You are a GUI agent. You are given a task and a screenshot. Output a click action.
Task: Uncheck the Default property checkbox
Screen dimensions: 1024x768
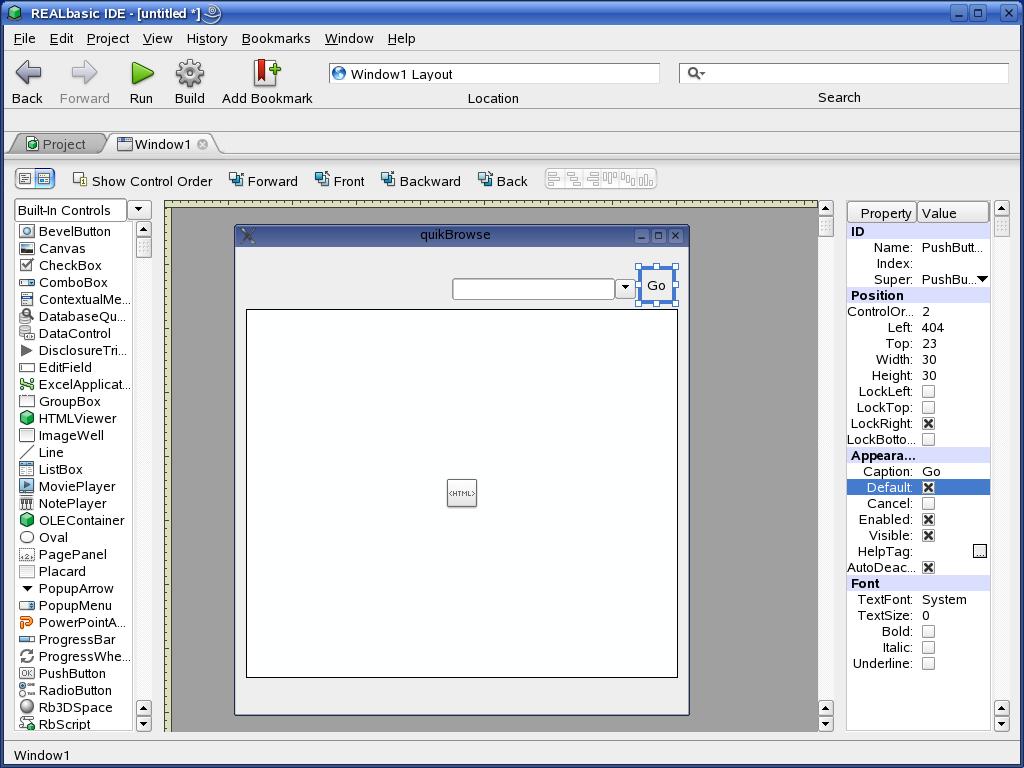tap(928, 487)
